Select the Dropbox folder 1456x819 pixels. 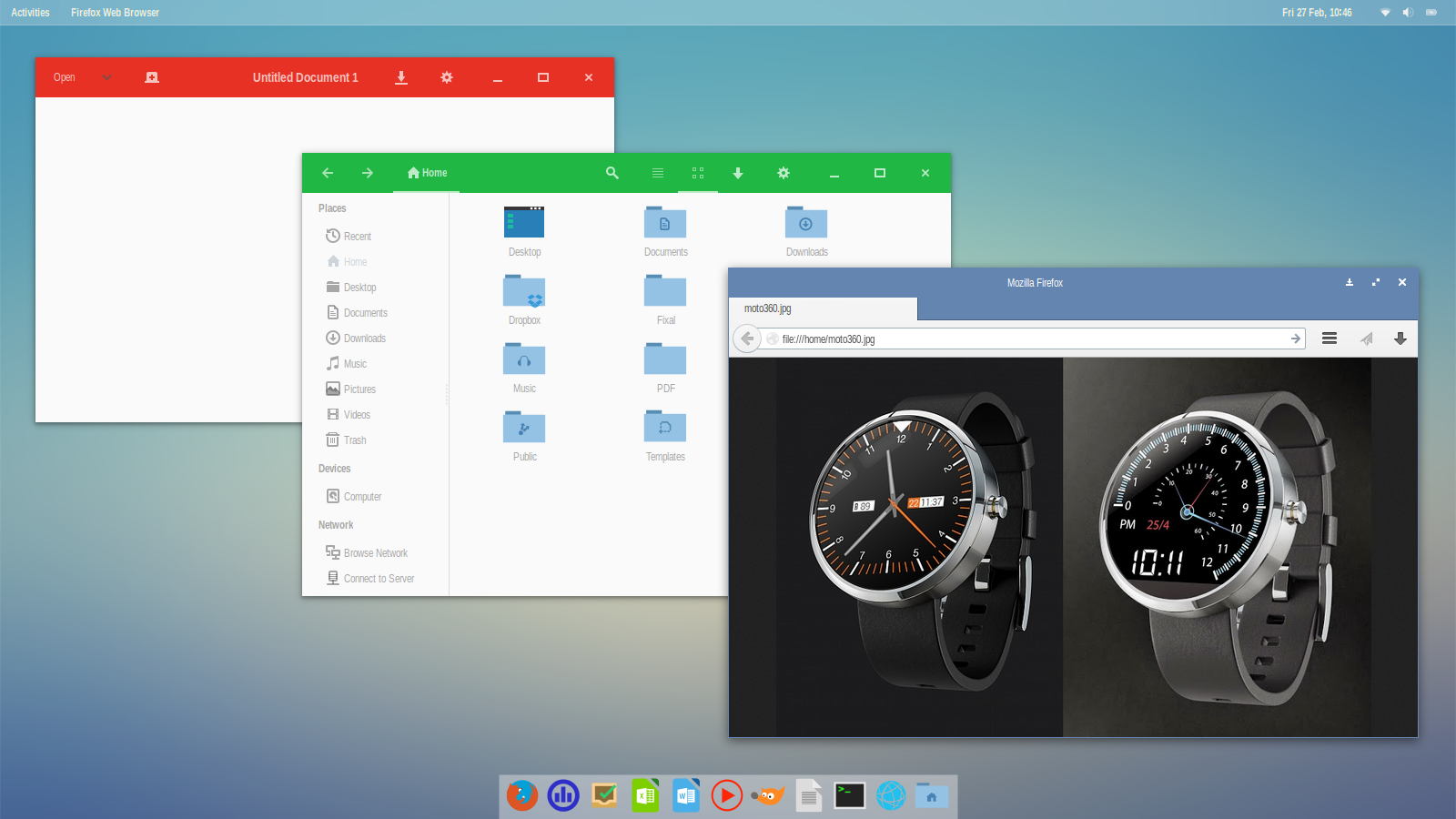click(x=524, y=291)
